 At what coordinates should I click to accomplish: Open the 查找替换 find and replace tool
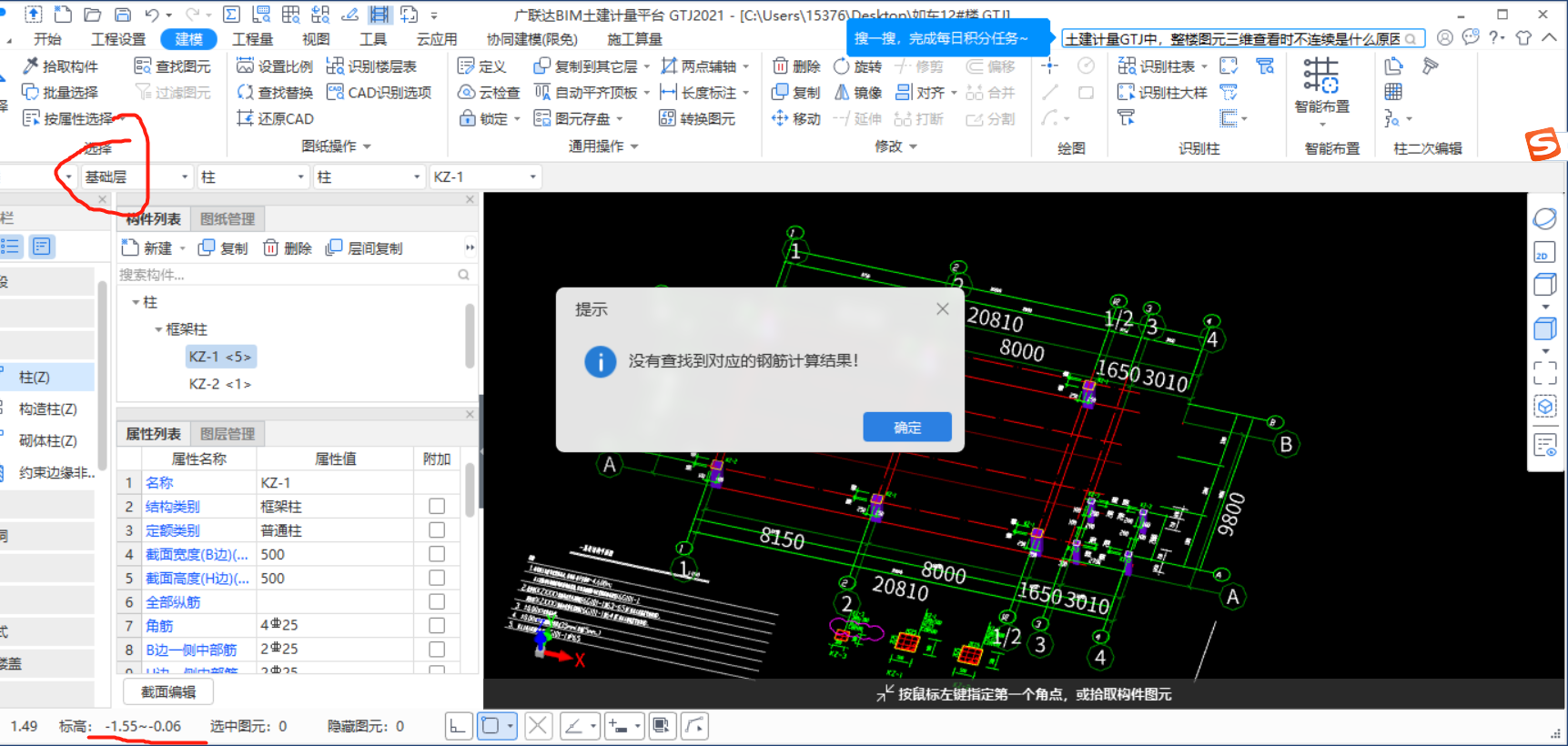(x=275, y=92)
